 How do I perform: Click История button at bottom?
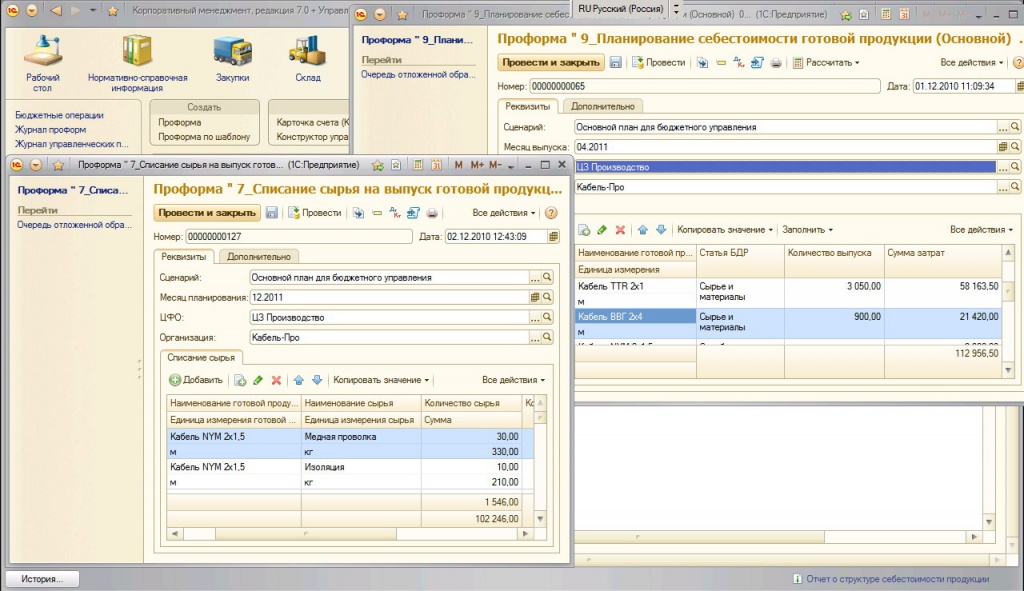[x=42, y=579]
